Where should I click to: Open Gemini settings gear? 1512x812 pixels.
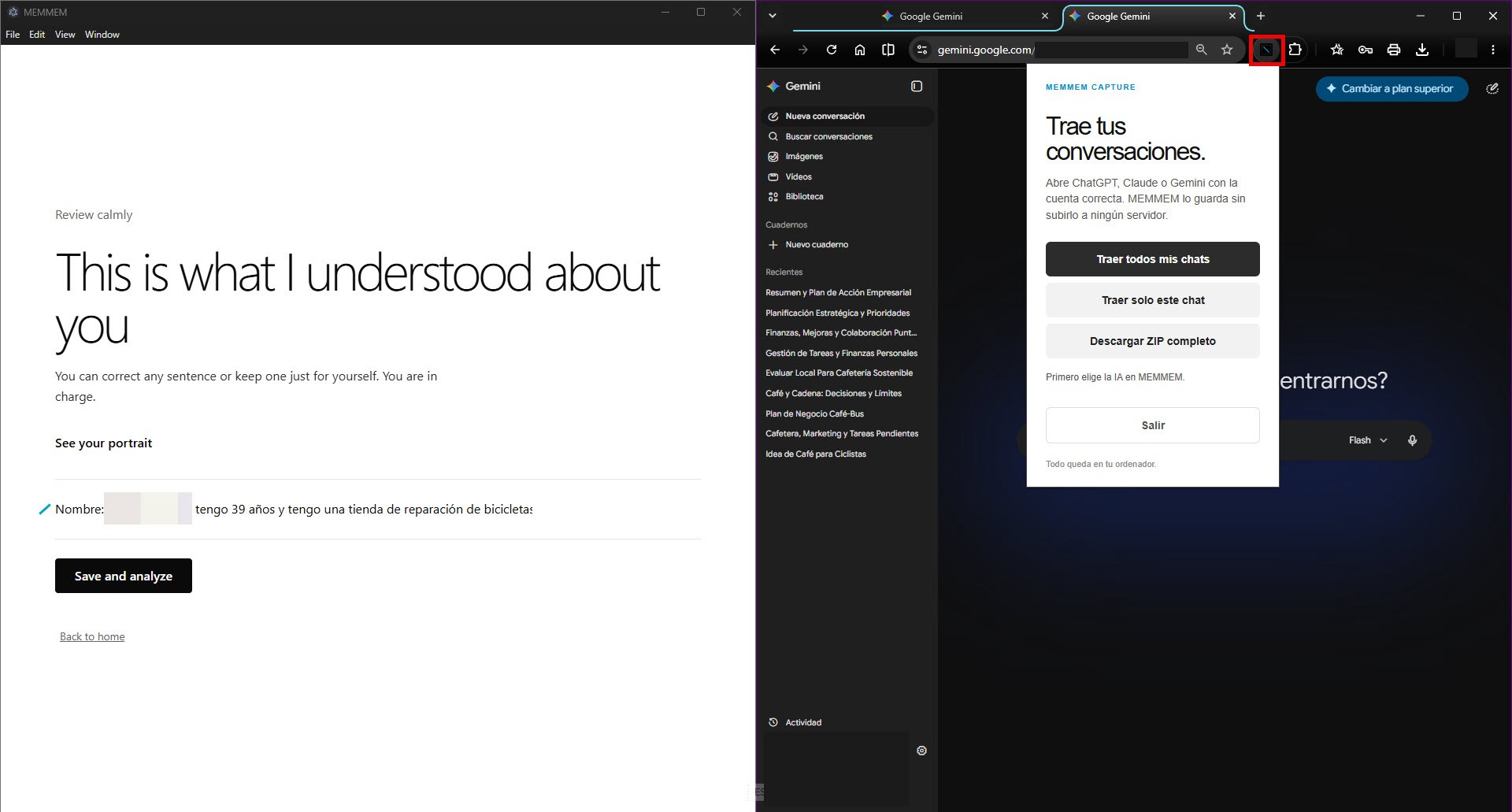[x=921, y=751]
